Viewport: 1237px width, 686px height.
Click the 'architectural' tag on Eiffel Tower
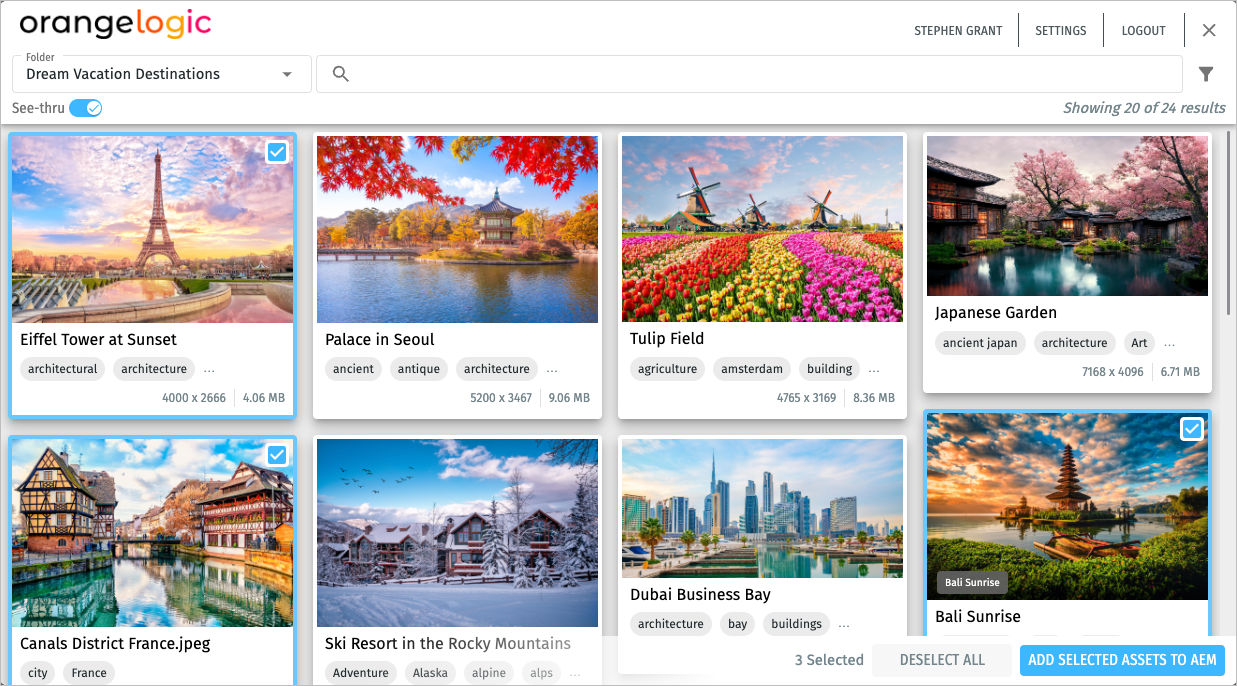(63, 369)
